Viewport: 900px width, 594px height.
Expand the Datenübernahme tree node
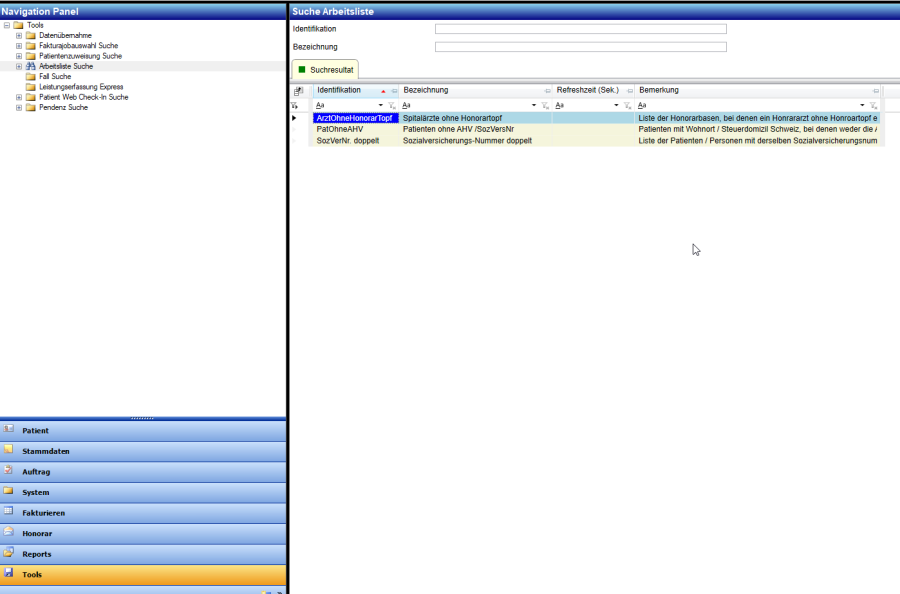(19, 36)
